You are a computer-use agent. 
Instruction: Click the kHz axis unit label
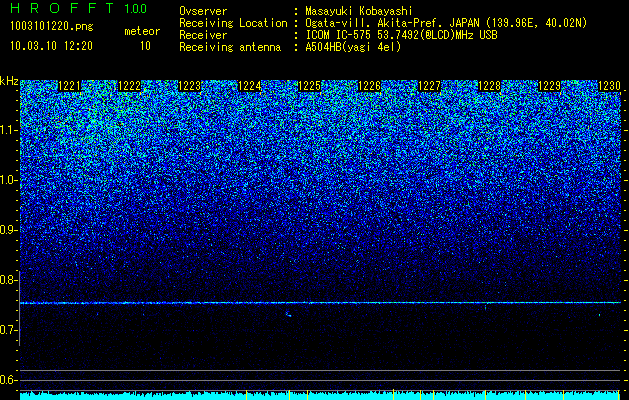(x=9, y=81)
